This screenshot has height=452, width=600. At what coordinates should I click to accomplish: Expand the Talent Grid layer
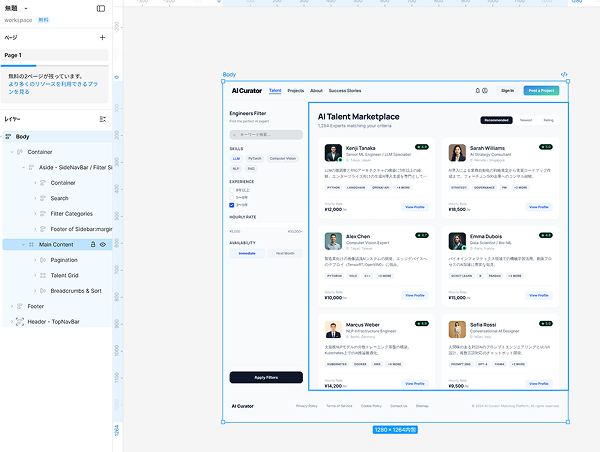coord(35,275)
